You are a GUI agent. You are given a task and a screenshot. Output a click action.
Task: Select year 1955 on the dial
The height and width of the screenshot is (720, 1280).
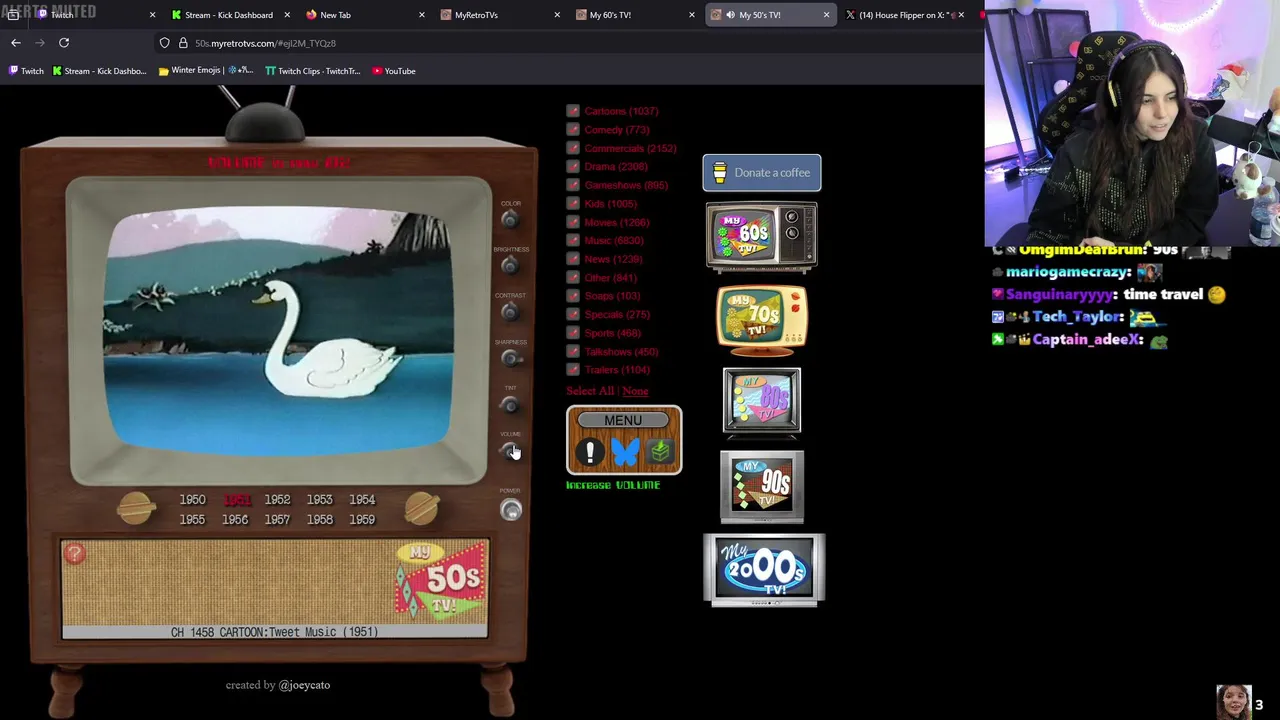coord(192,520)
